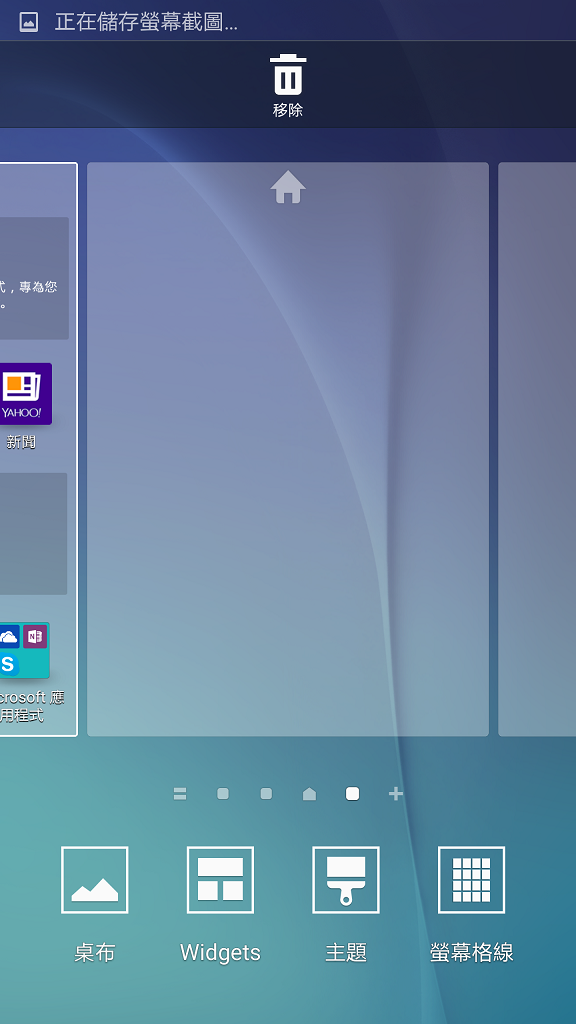
Task: Tap the 正在儲存螢幕截圖 notification text
Action: tap(146, 22)
